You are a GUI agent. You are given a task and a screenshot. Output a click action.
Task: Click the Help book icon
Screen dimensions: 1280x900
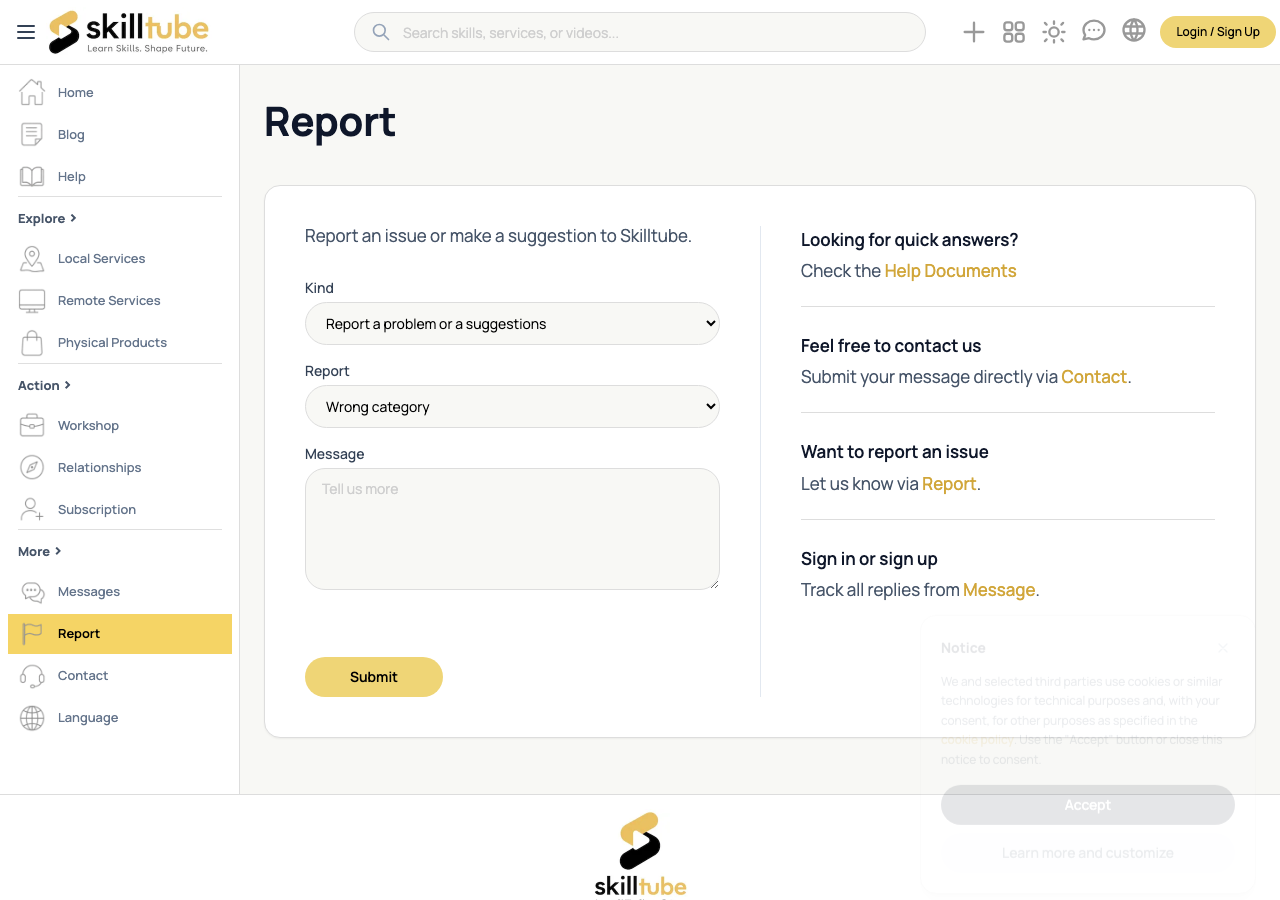[32, 176]
